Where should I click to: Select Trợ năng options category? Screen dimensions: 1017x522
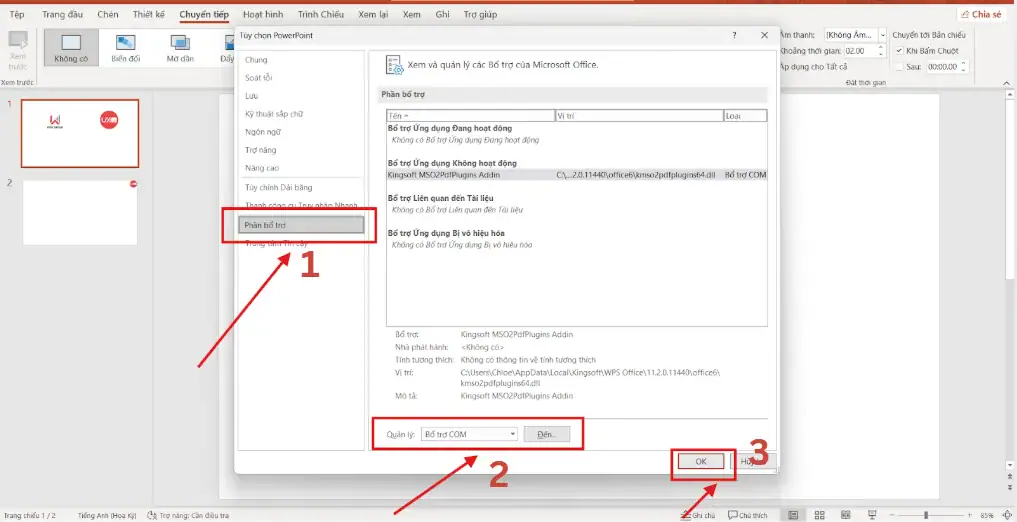click(261, 150)
